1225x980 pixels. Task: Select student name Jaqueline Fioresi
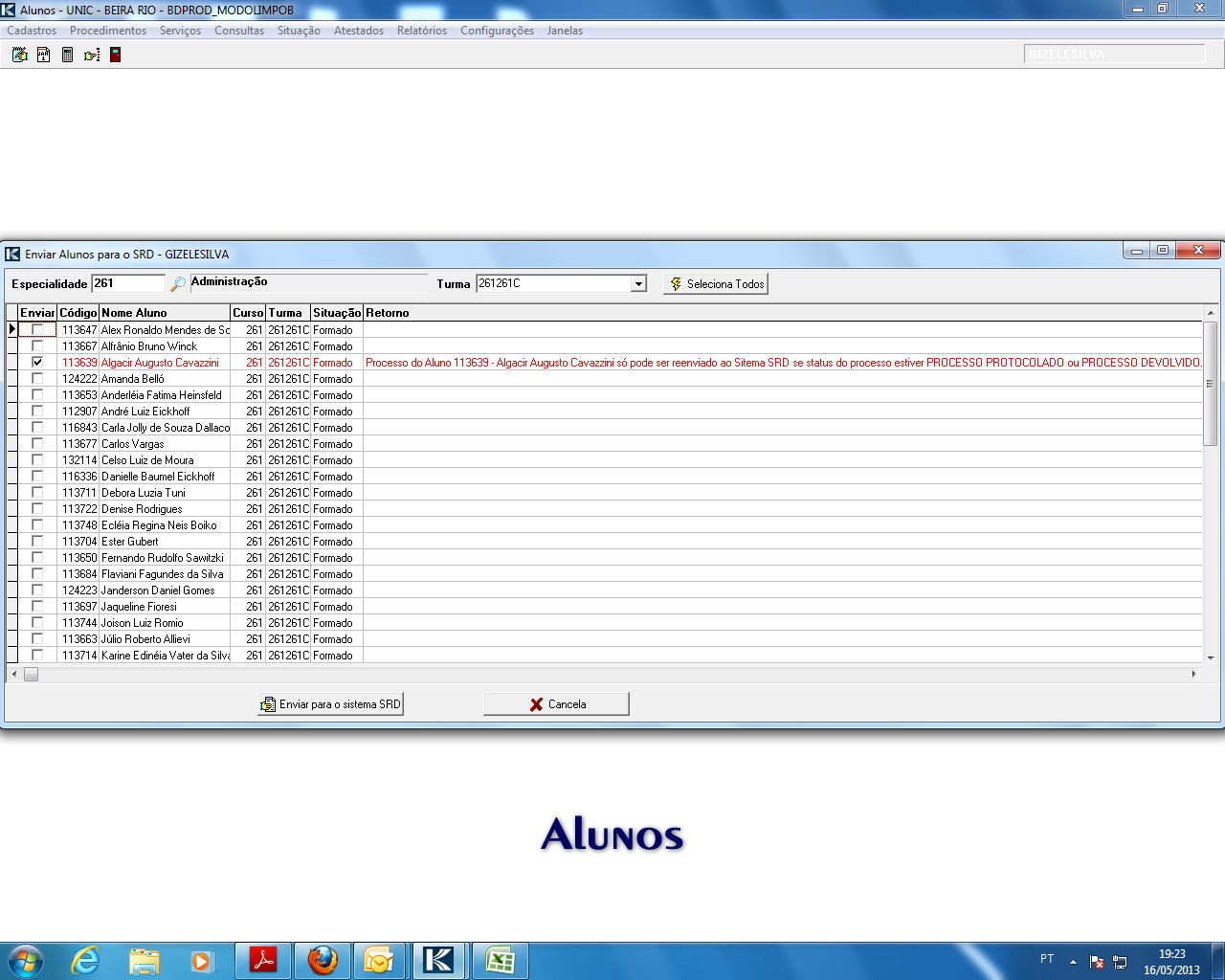pos(140,607)
